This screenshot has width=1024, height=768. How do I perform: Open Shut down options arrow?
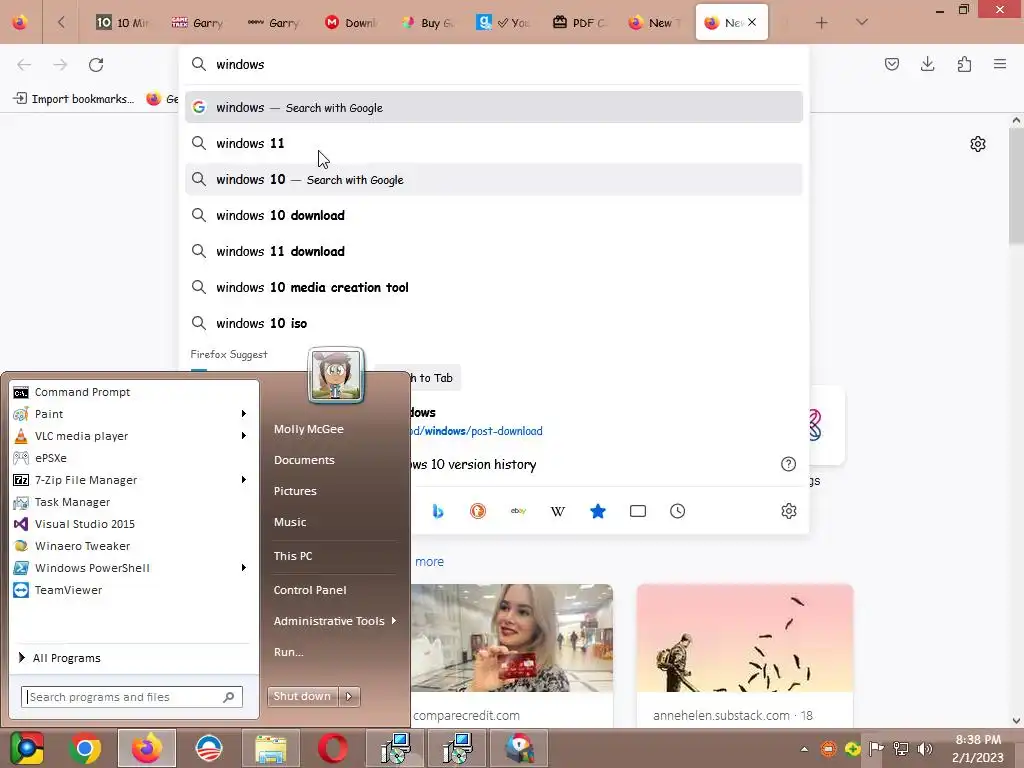[x=349, y=696]
